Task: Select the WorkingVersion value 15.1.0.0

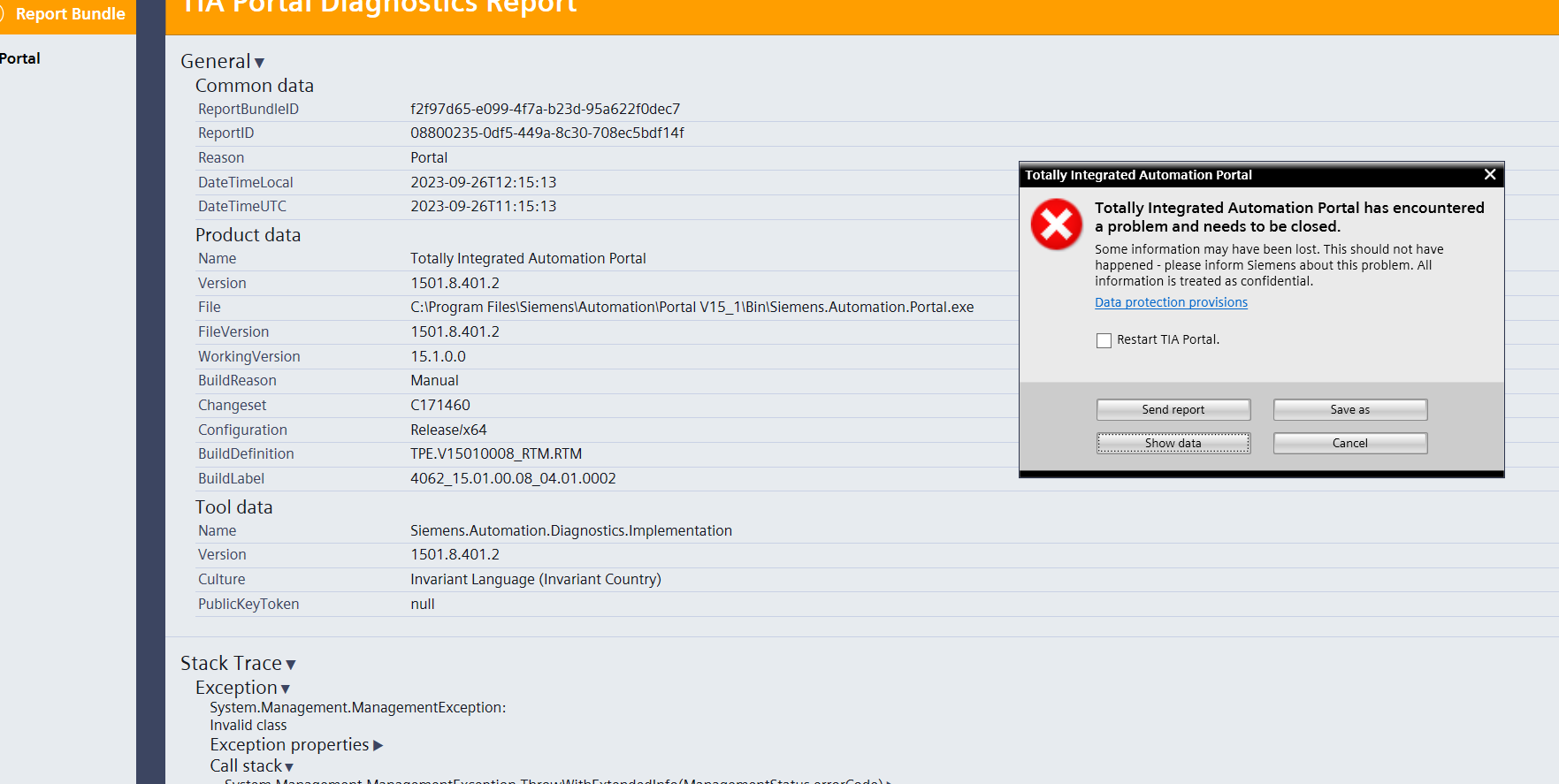Action: pos(438,356)
